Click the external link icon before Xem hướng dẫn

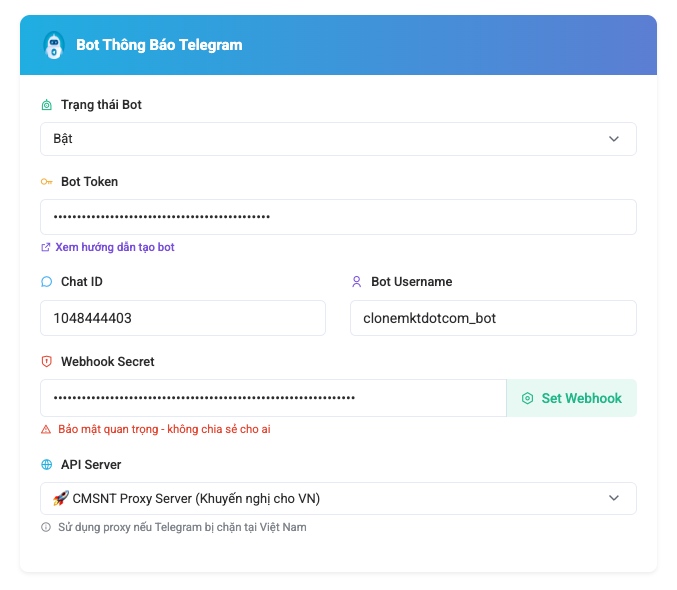(45, 247)
